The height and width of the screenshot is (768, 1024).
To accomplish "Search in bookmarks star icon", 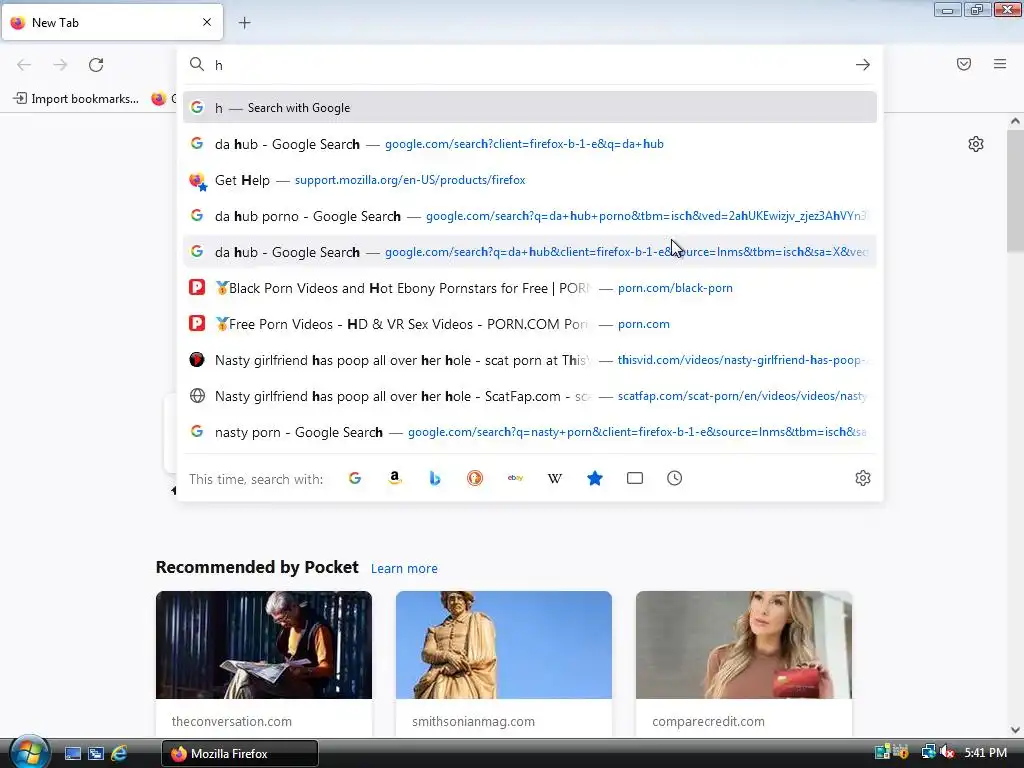I will [595, 478].
